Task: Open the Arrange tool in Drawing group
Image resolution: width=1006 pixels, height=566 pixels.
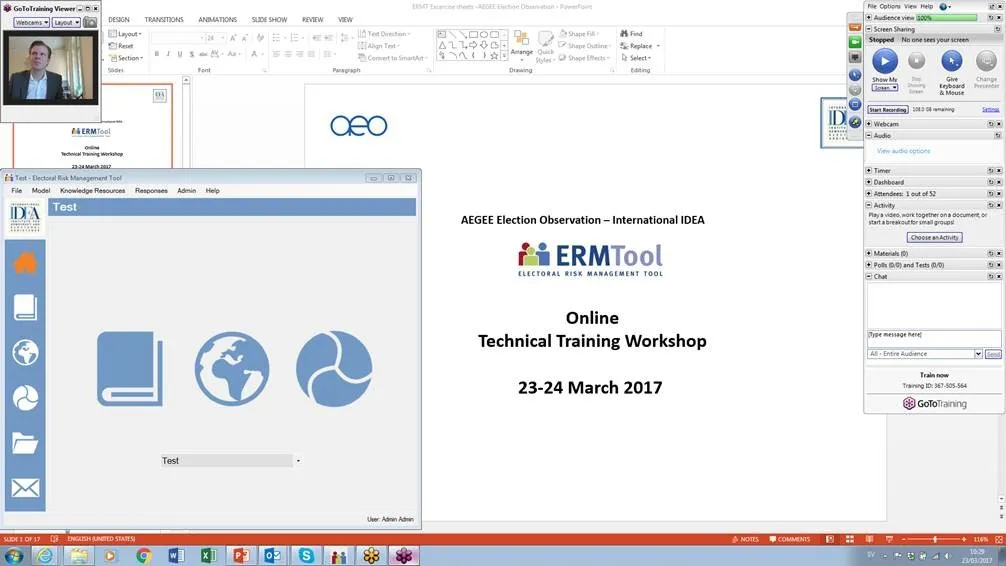Action: [522, 45]
